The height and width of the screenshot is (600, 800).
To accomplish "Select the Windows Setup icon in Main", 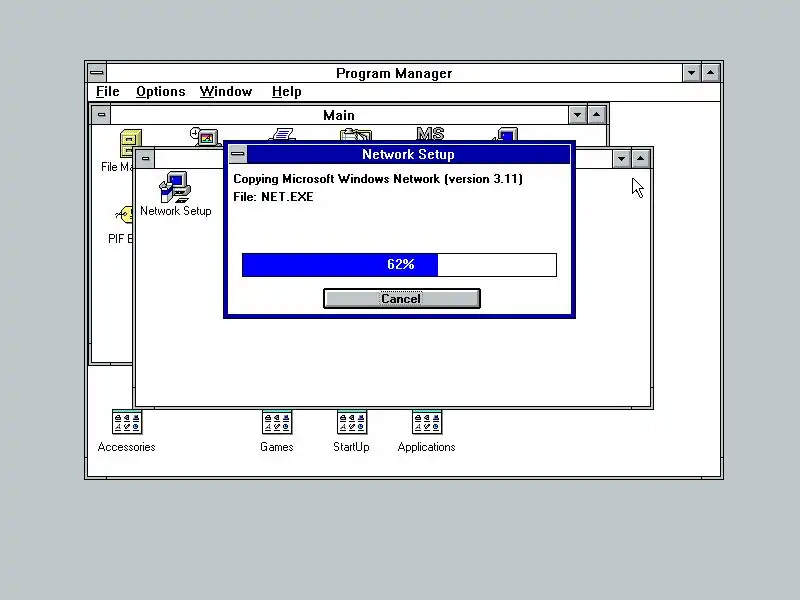I will (506, 135).
